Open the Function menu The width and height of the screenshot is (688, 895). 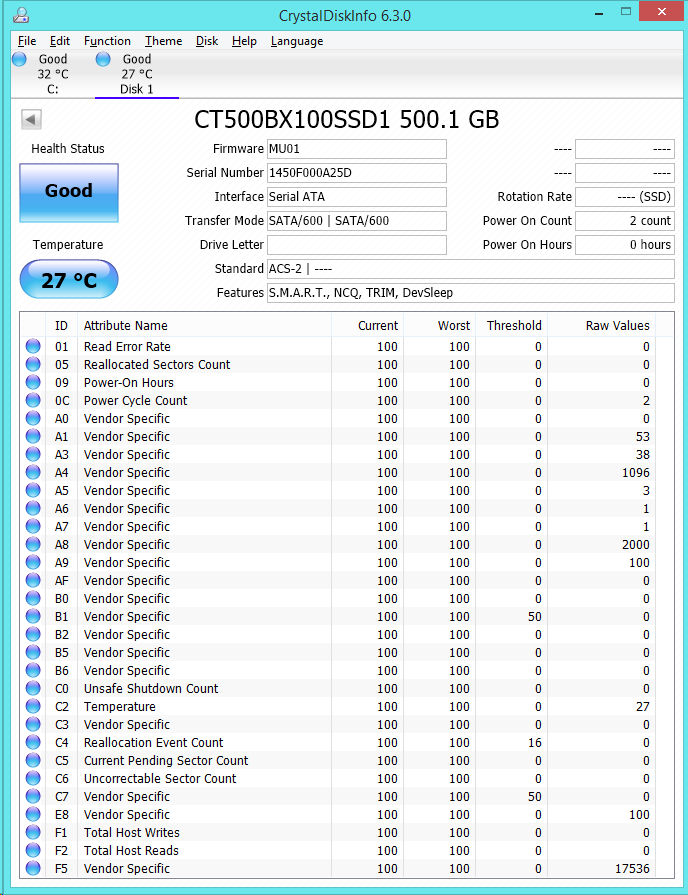pos(107,41)
